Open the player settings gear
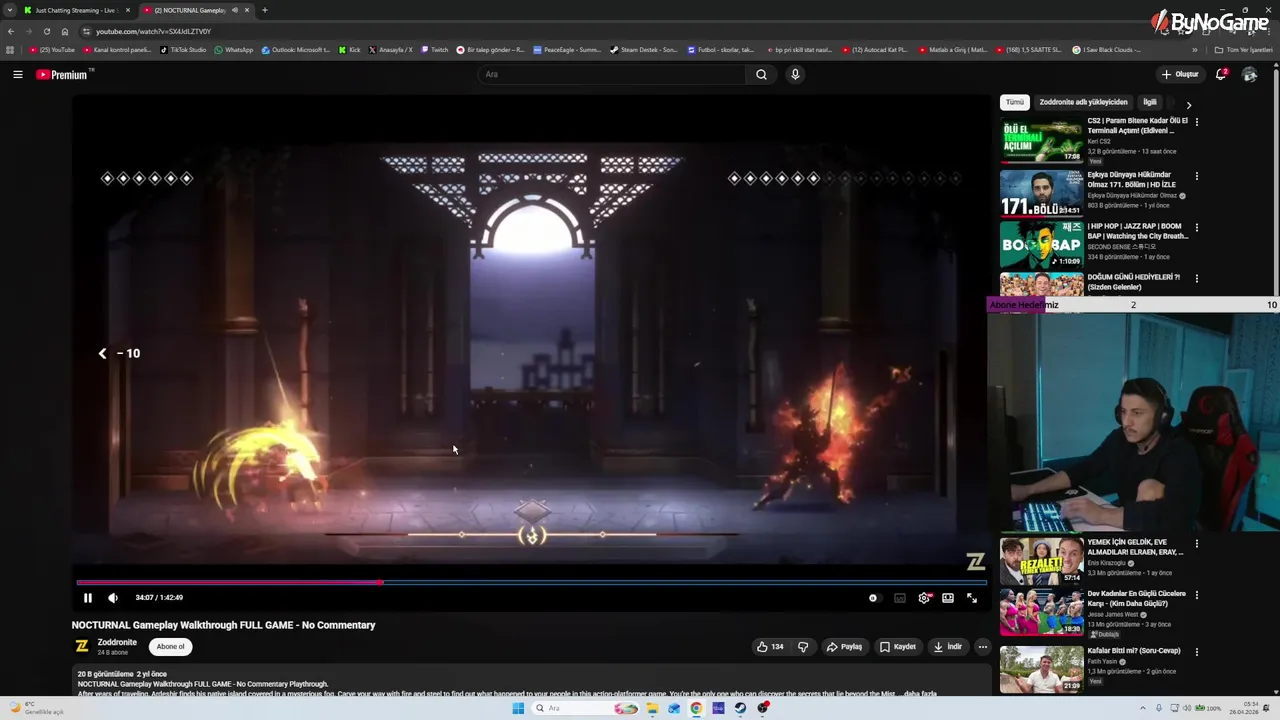Screen dimensions: 1280x720 point(924,598)
